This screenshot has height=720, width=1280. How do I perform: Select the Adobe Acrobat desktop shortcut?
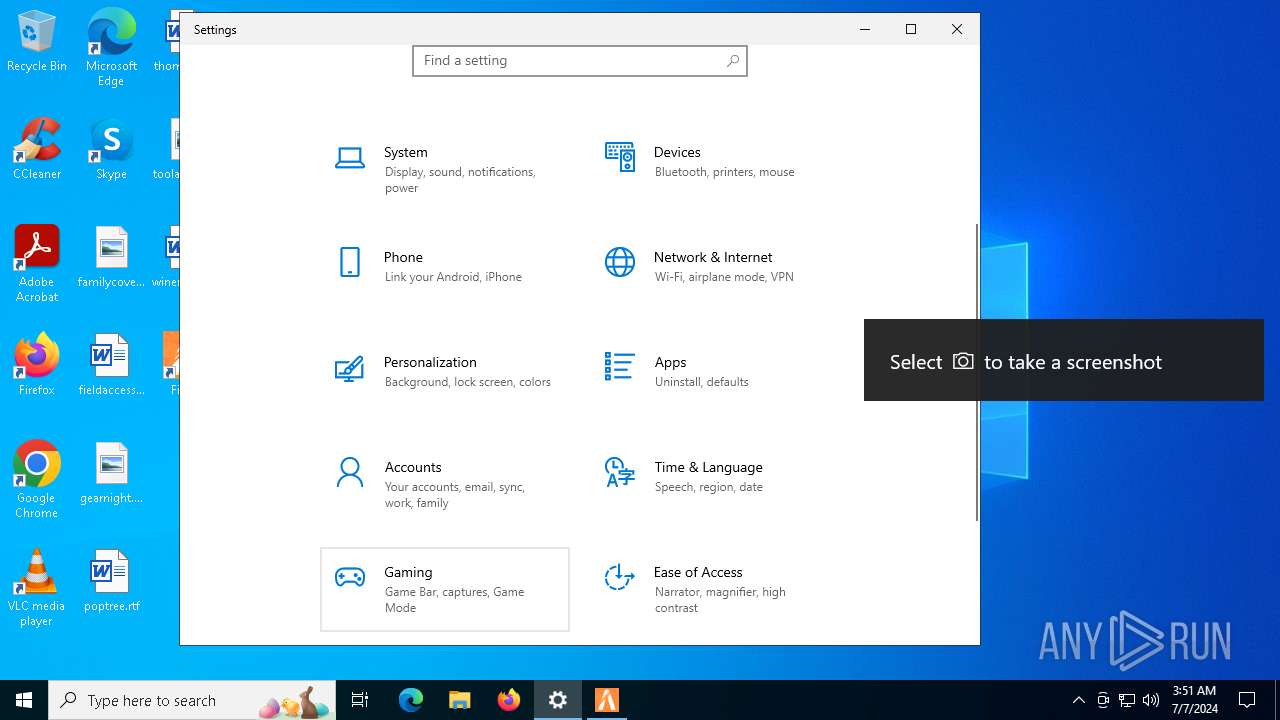[x=37, y=264]
